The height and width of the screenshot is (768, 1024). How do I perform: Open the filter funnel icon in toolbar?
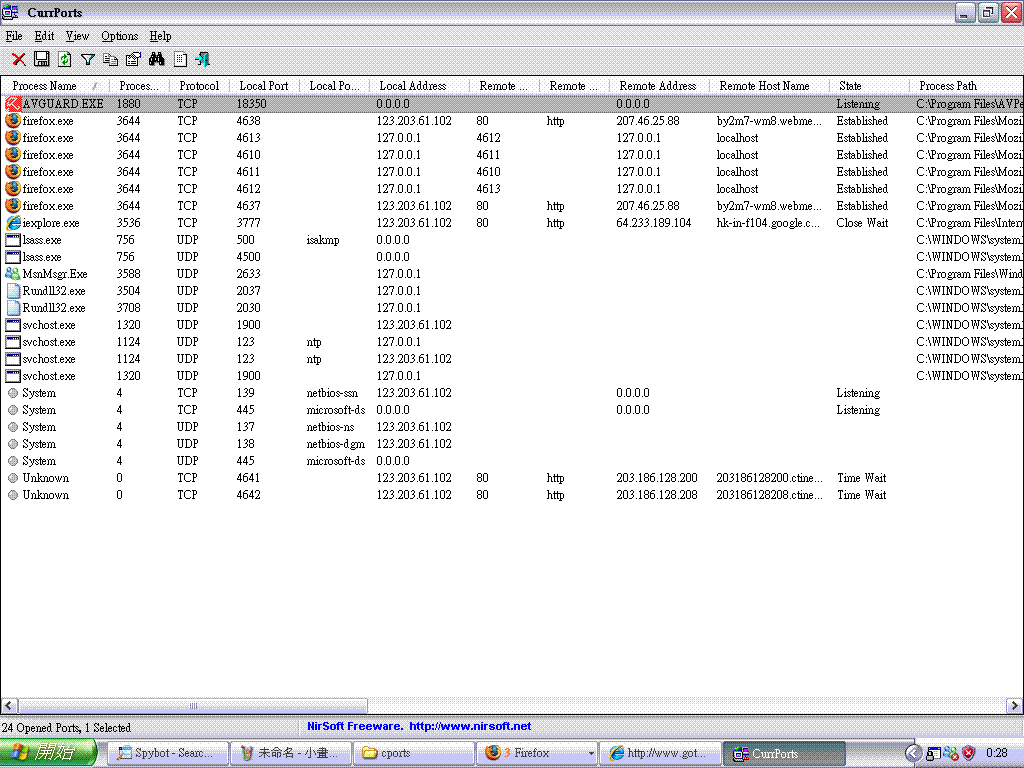coord(88,59)
